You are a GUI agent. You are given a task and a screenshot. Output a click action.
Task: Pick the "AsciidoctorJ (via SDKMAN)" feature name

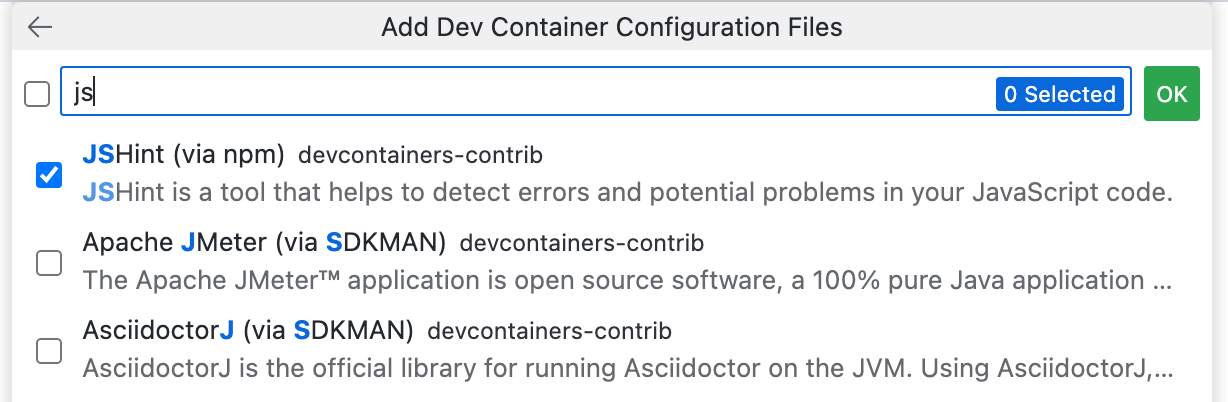pyautogui.click(x=248, y=330)
